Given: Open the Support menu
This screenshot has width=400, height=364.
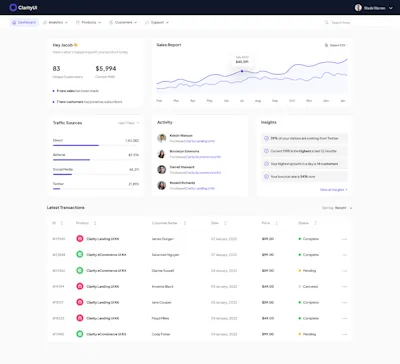Looking at the screenshot, I should (x=157, y=22).
